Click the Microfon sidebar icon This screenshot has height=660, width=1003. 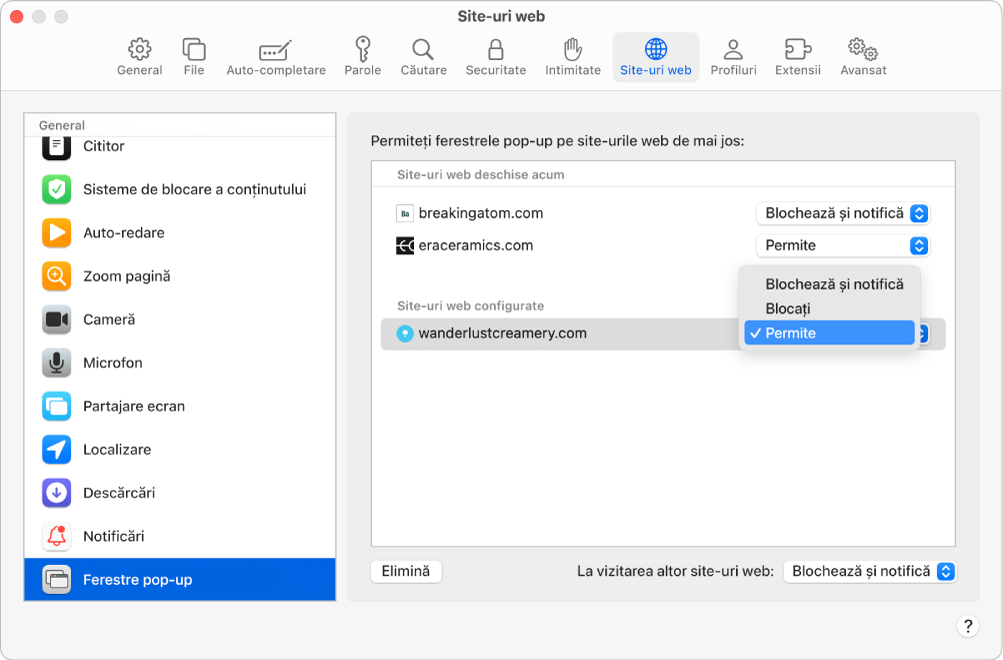(56, 363)
